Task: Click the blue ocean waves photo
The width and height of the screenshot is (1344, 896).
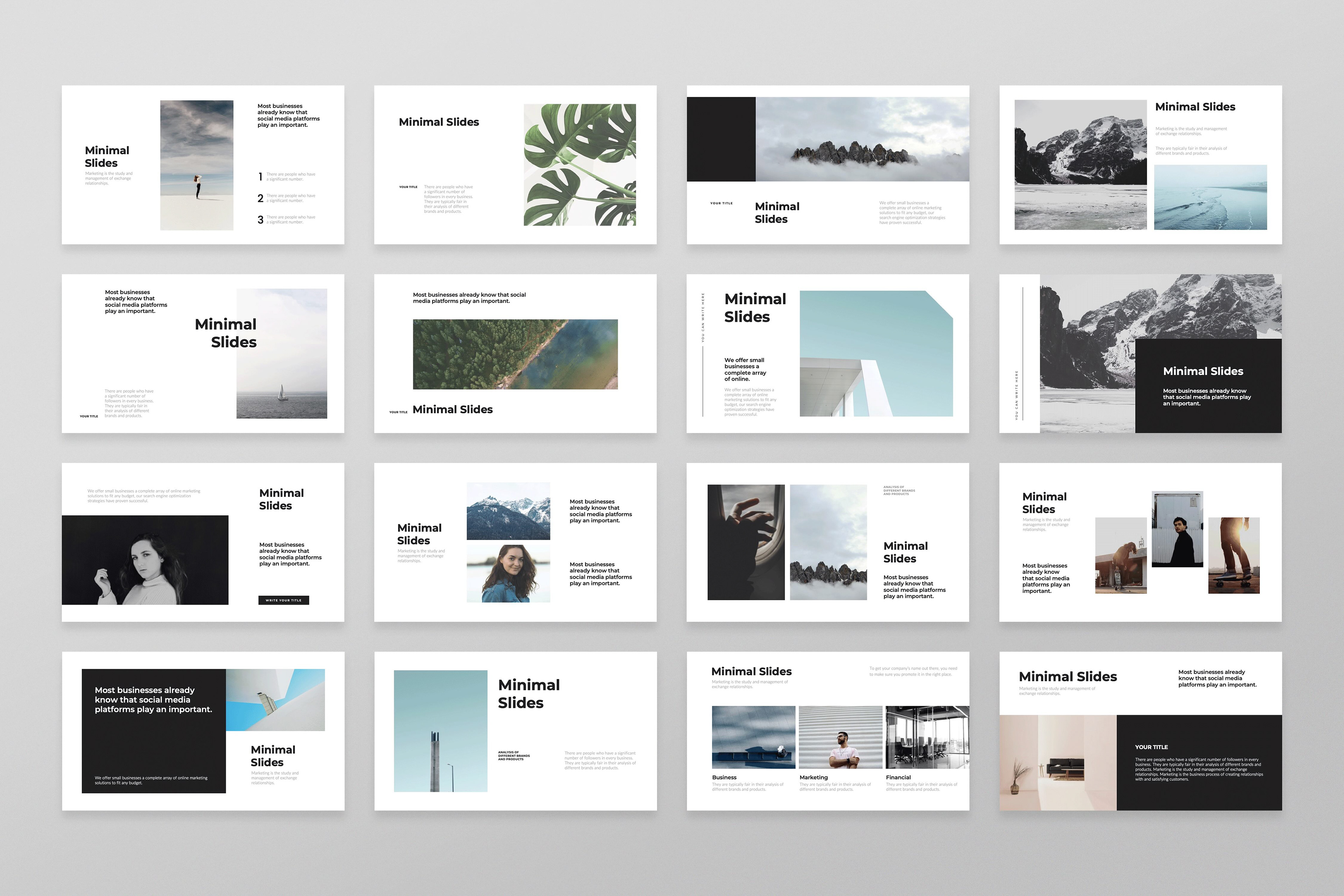Action: coord(1210,197)
